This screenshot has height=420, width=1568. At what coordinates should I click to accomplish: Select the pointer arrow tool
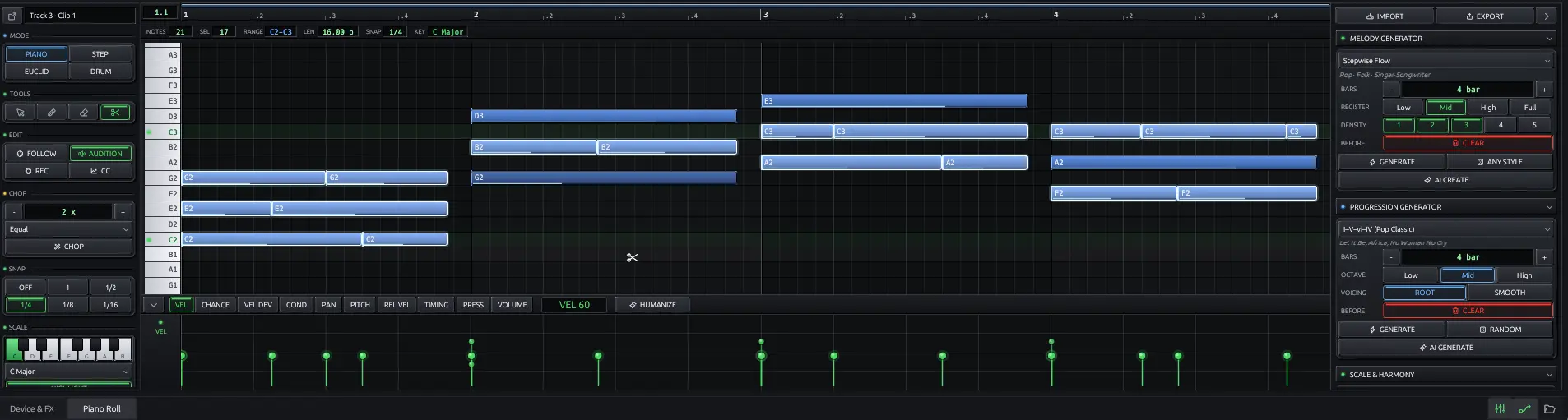[x=20, y=113]
